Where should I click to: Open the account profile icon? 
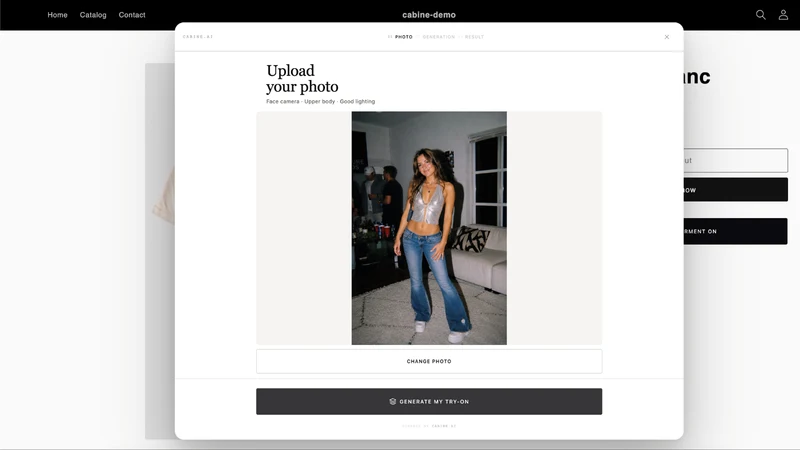click(x=783, y=15)
